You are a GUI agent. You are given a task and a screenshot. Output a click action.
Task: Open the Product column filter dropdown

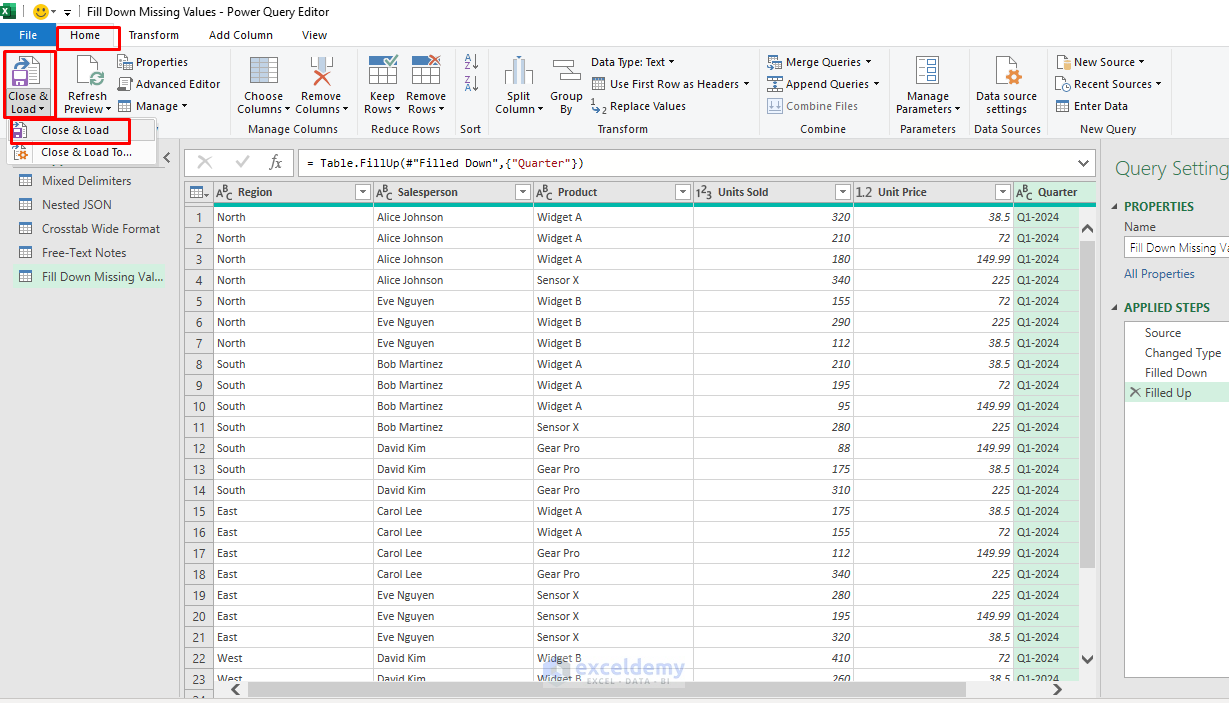tap(682, 192)
